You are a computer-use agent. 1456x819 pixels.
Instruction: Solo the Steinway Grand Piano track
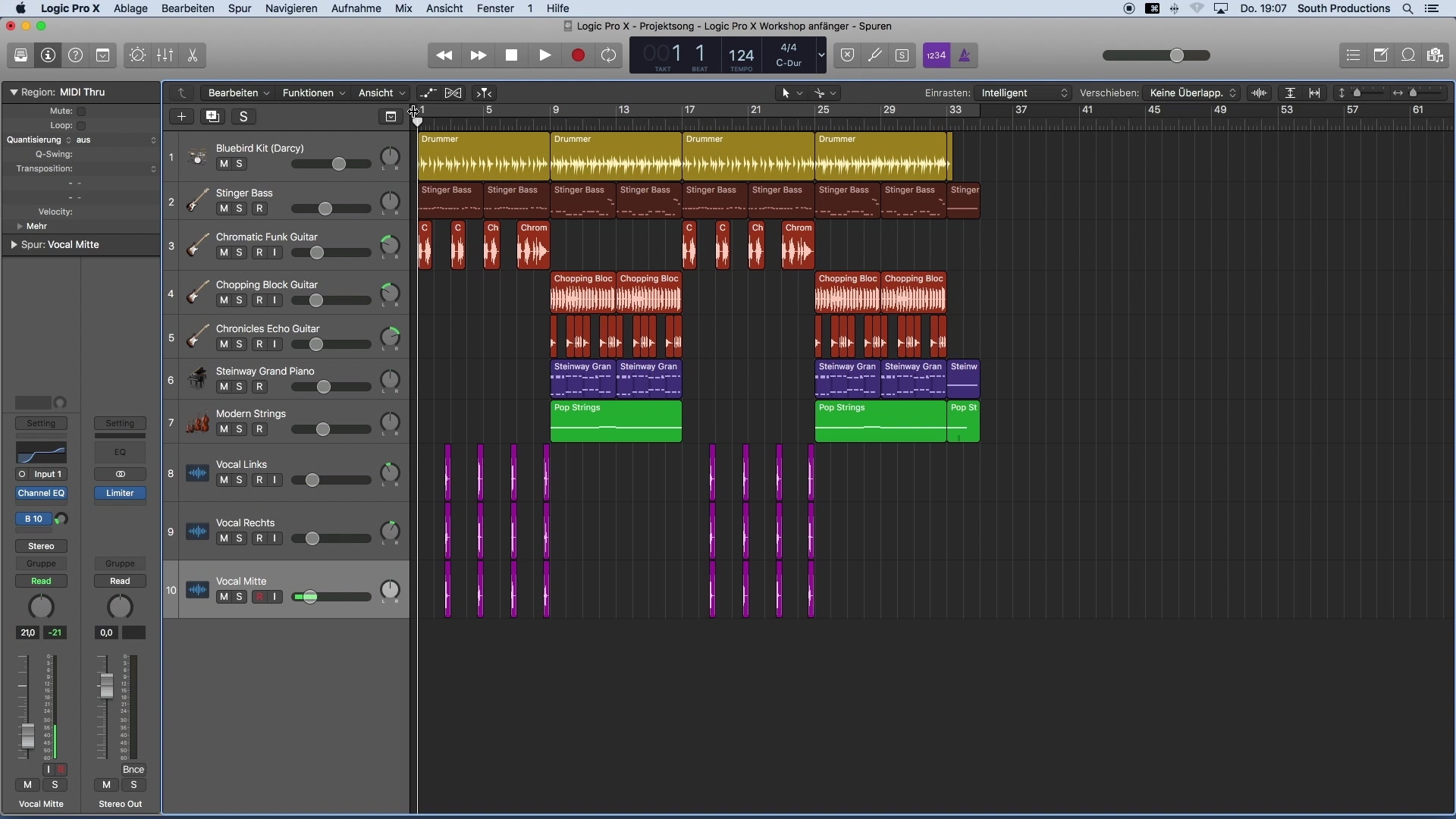point(240,387)
